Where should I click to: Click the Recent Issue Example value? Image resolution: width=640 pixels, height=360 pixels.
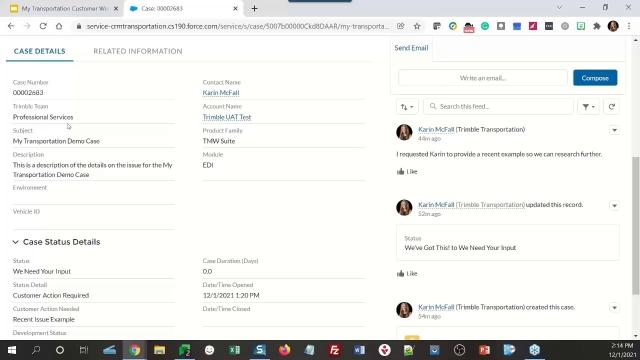click(44, 319)
